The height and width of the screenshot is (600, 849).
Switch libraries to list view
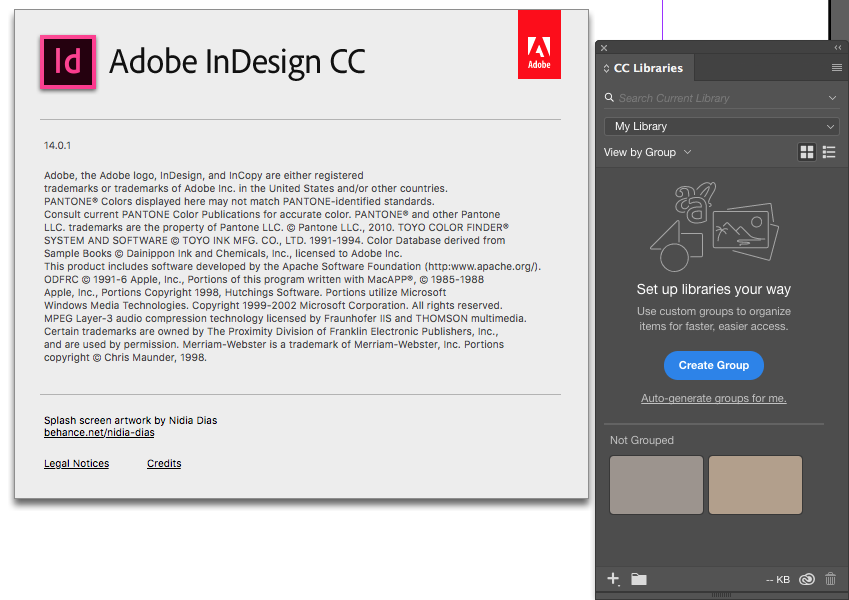[x=829, y=152]
